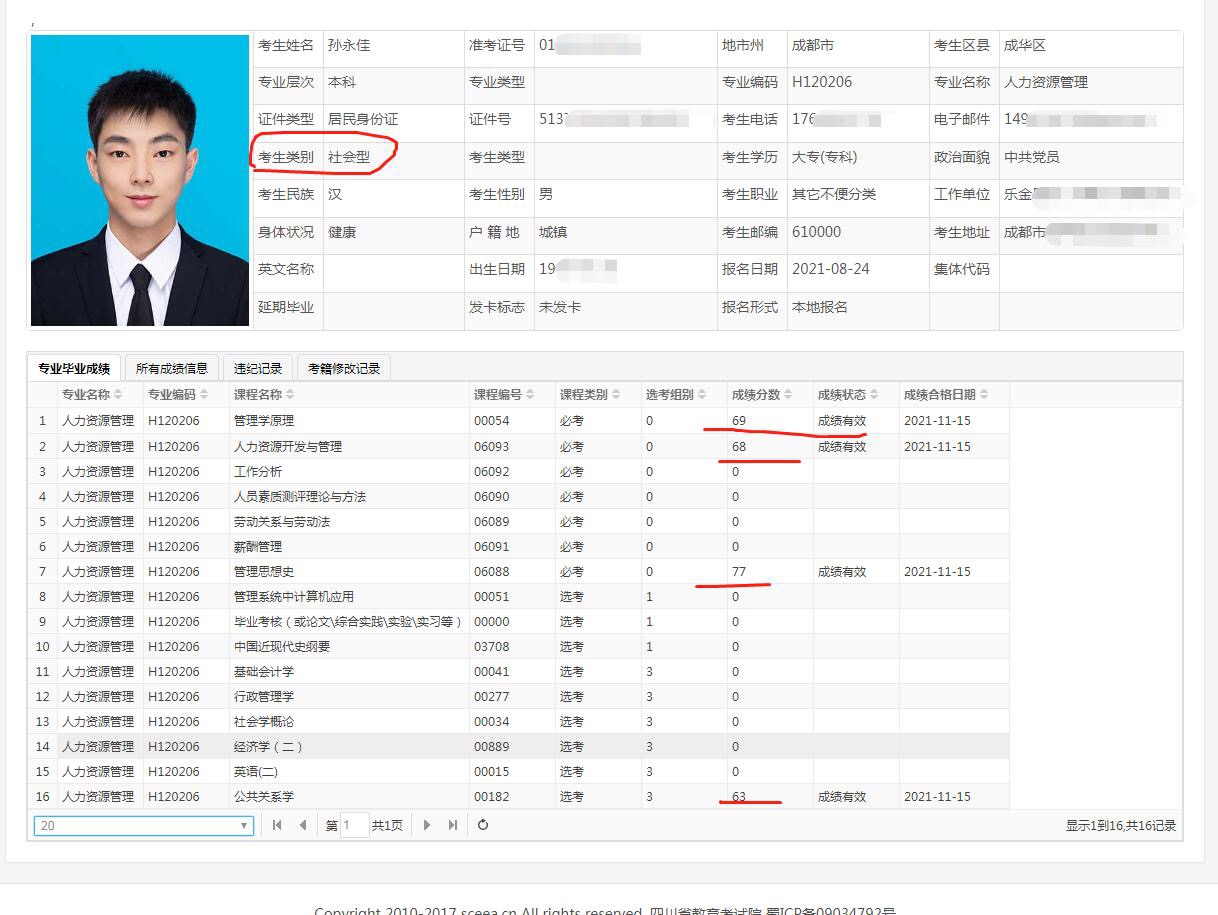Click the 报名日期 value 2021-08-24

[831, 269]
